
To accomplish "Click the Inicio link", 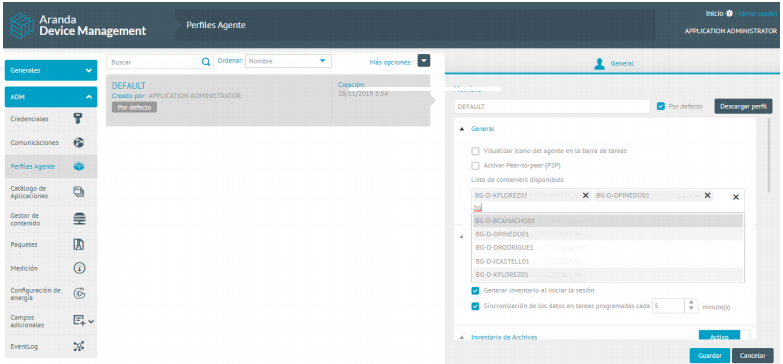I will click(x=715, y=13).
